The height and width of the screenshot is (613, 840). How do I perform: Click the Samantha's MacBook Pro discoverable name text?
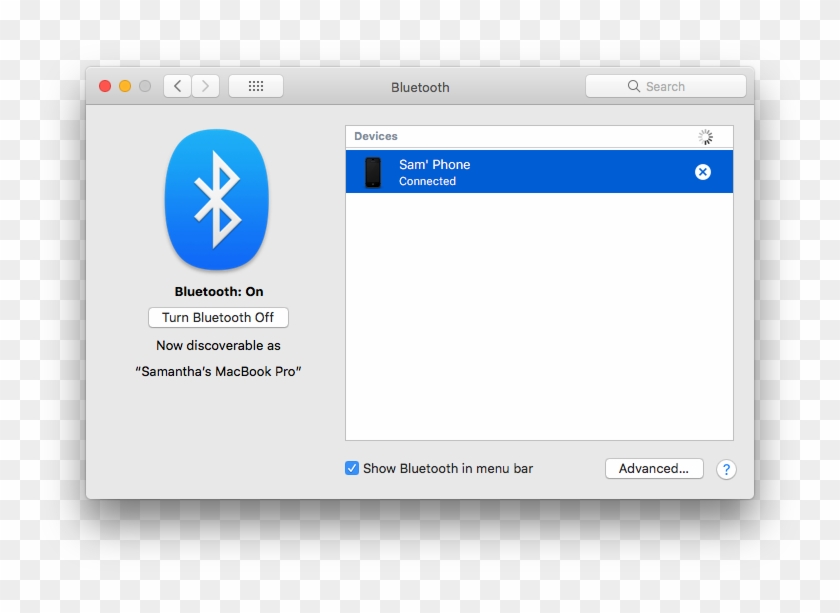click(217, 370)
